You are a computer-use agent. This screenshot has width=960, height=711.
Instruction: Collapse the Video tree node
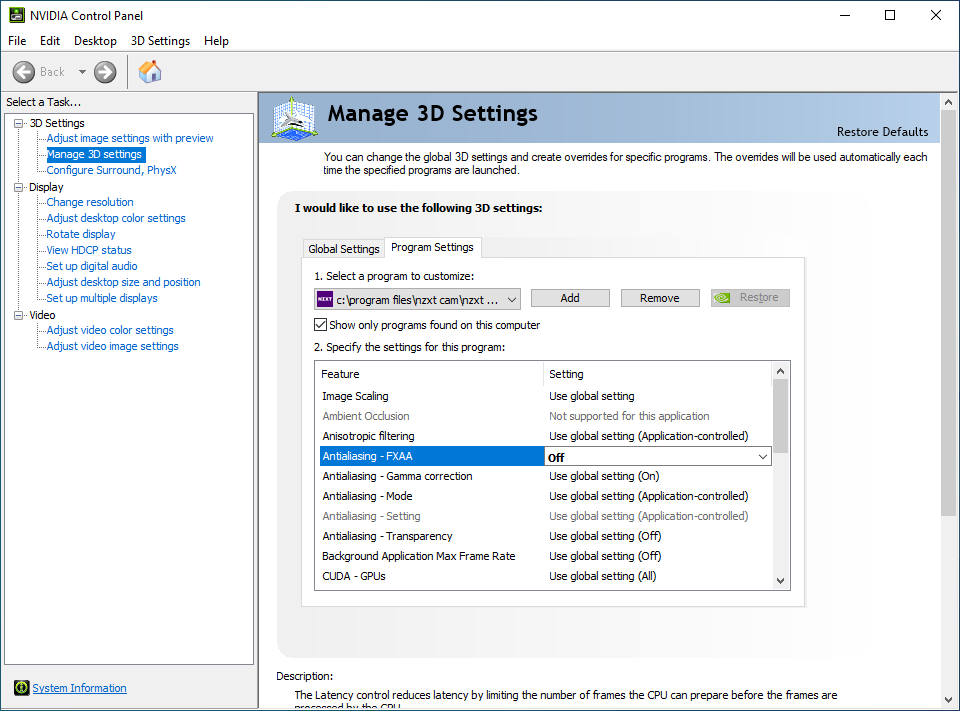tap(18, 315)
